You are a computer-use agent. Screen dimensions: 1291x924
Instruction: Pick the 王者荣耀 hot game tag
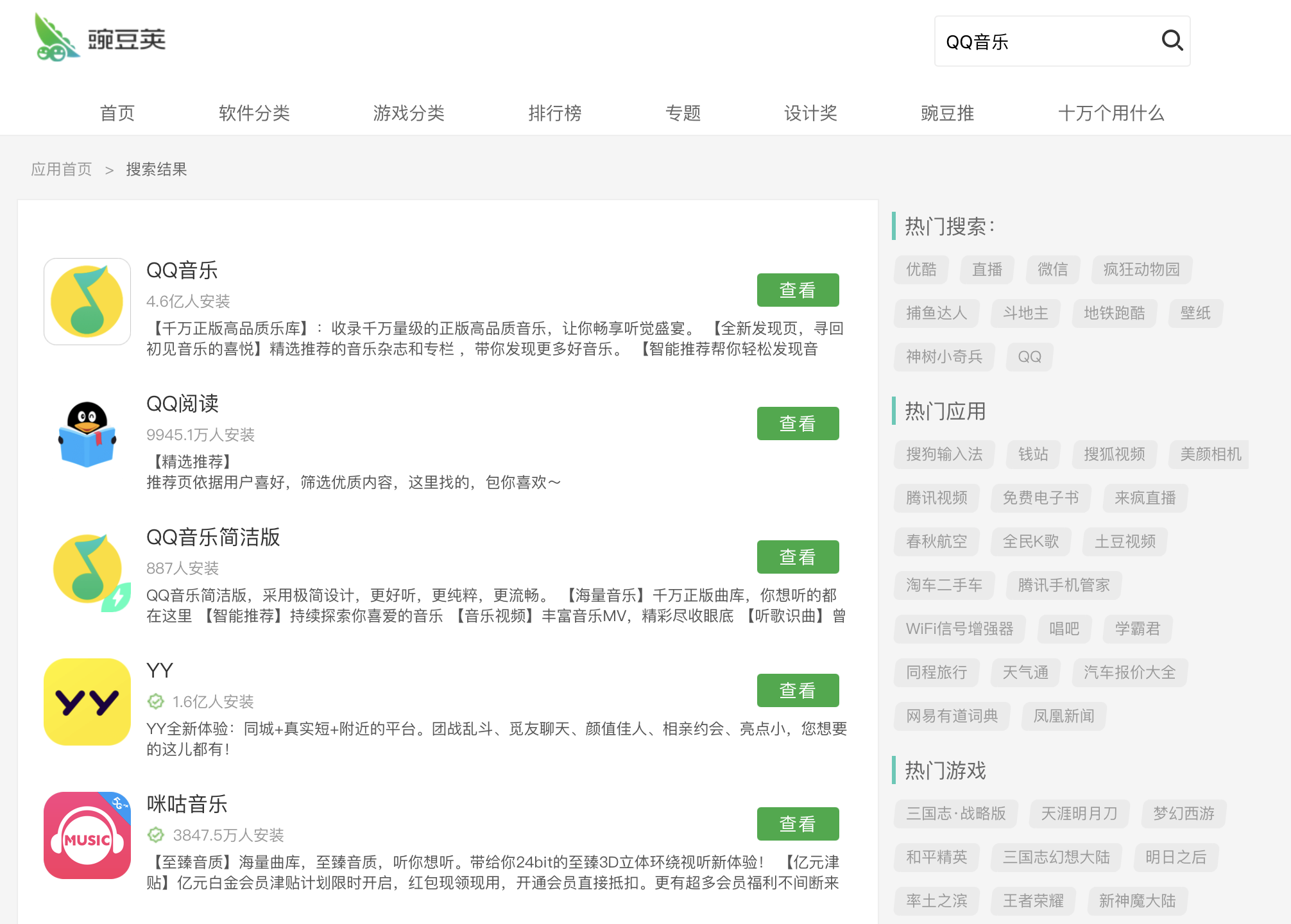[x=1033, y=901]
